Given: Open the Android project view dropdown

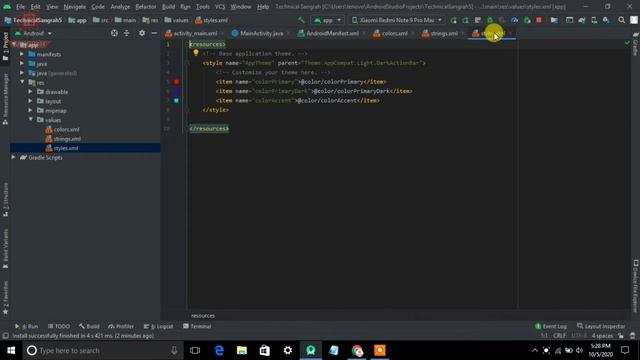Looking at the screenshot, I should pos(33,33).
